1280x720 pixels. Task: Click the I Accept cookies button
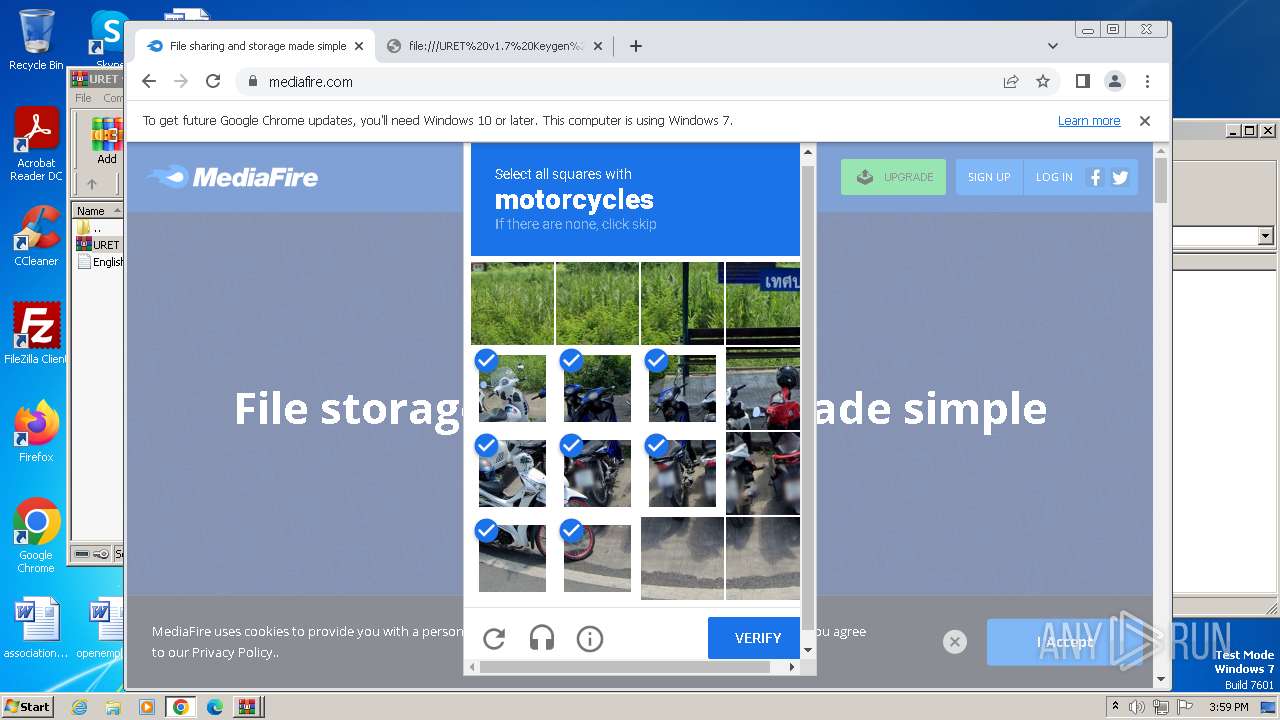[x=1066, y=642]
